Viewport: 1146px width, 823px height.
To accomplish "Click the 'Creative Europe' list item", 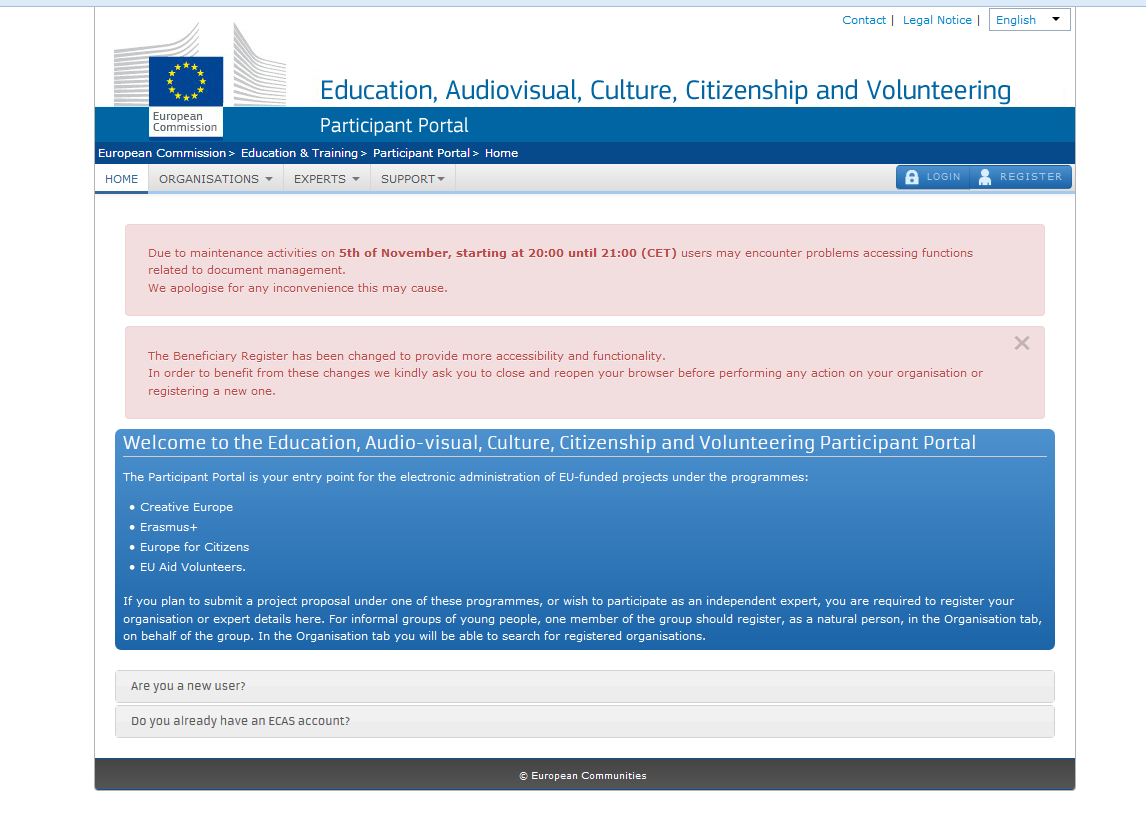I will (186, 507).
